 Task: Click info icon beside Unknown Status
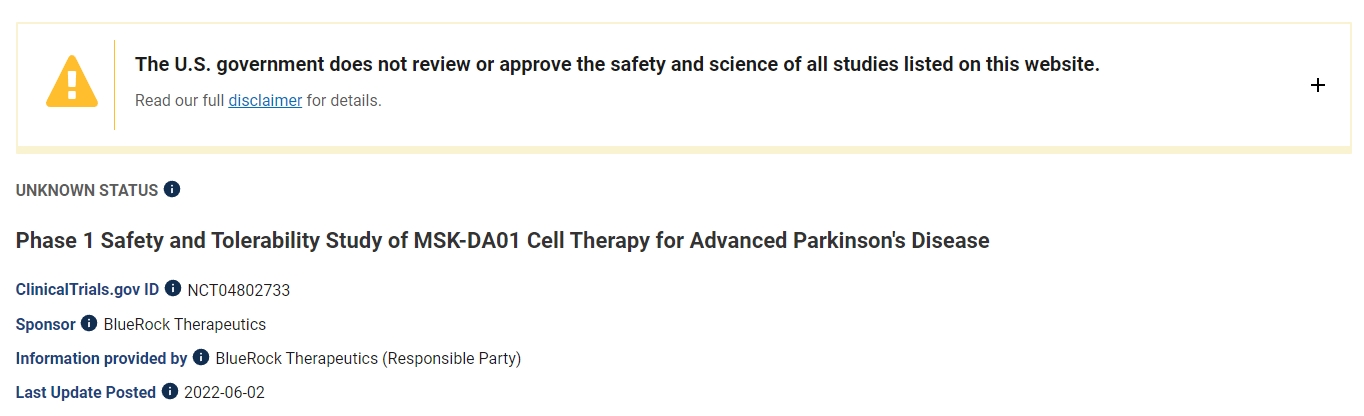pyautogui.click(x=172, y=189)
